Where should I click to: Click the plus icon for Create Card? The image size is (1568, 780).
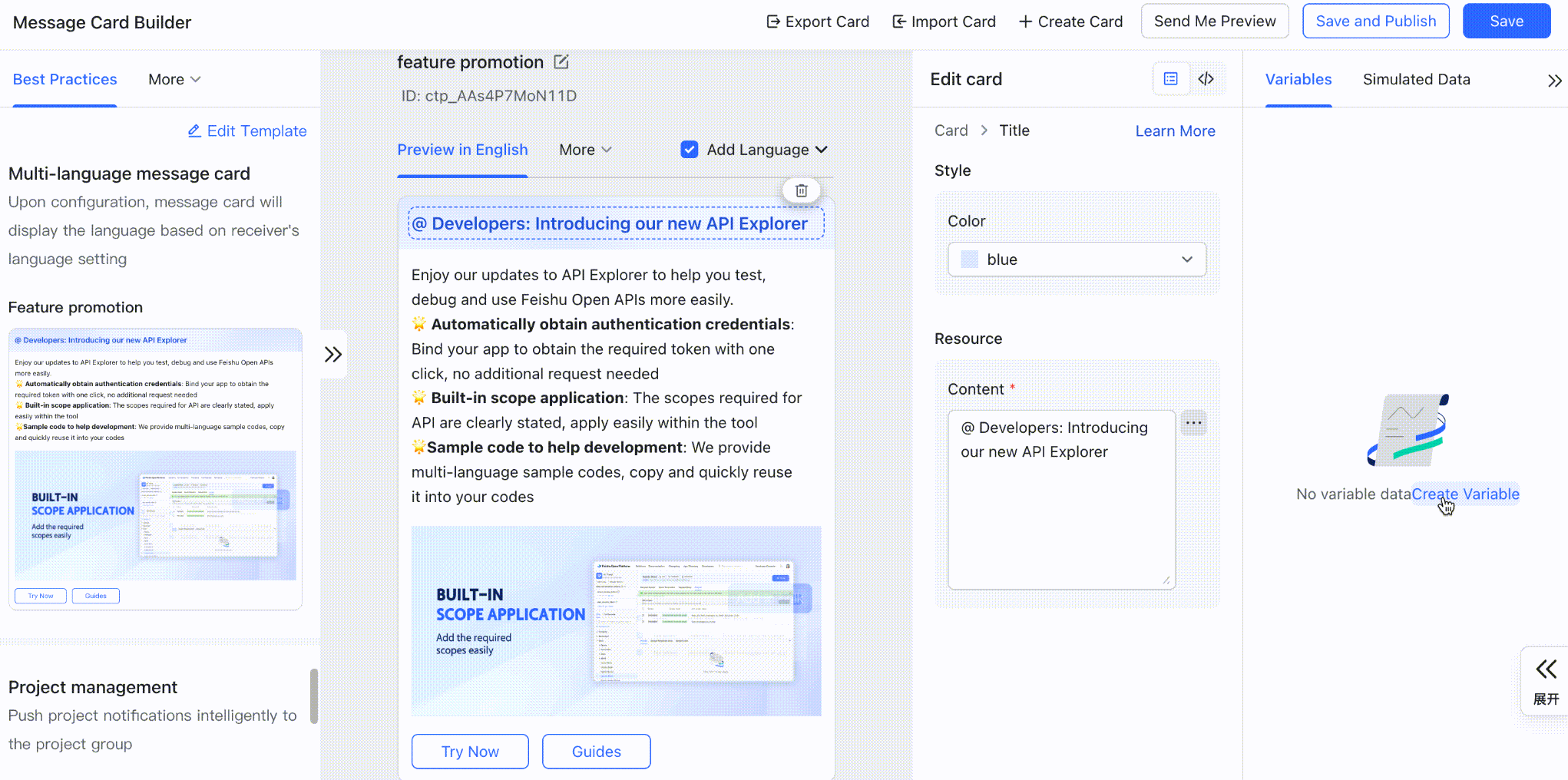click(x=1025, y=21)
